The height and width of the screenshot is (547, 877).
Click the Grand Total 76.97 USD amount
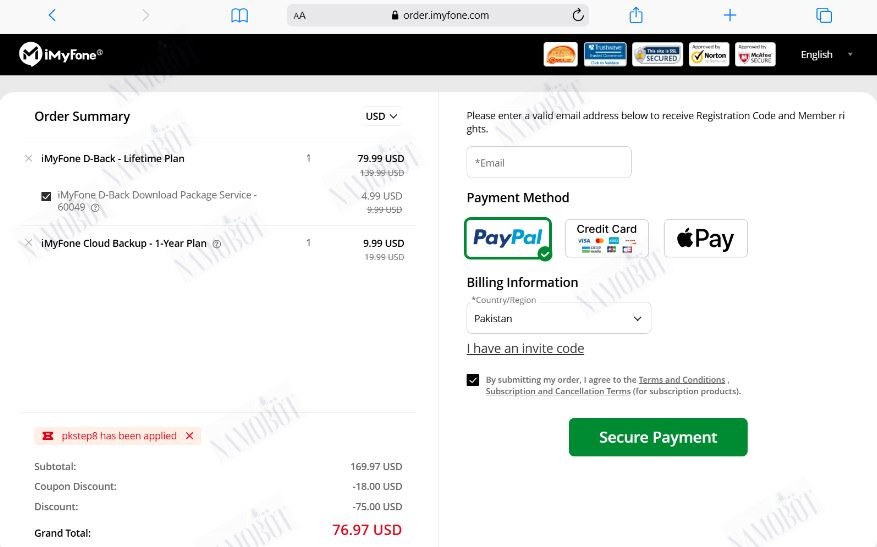(367, 530)
